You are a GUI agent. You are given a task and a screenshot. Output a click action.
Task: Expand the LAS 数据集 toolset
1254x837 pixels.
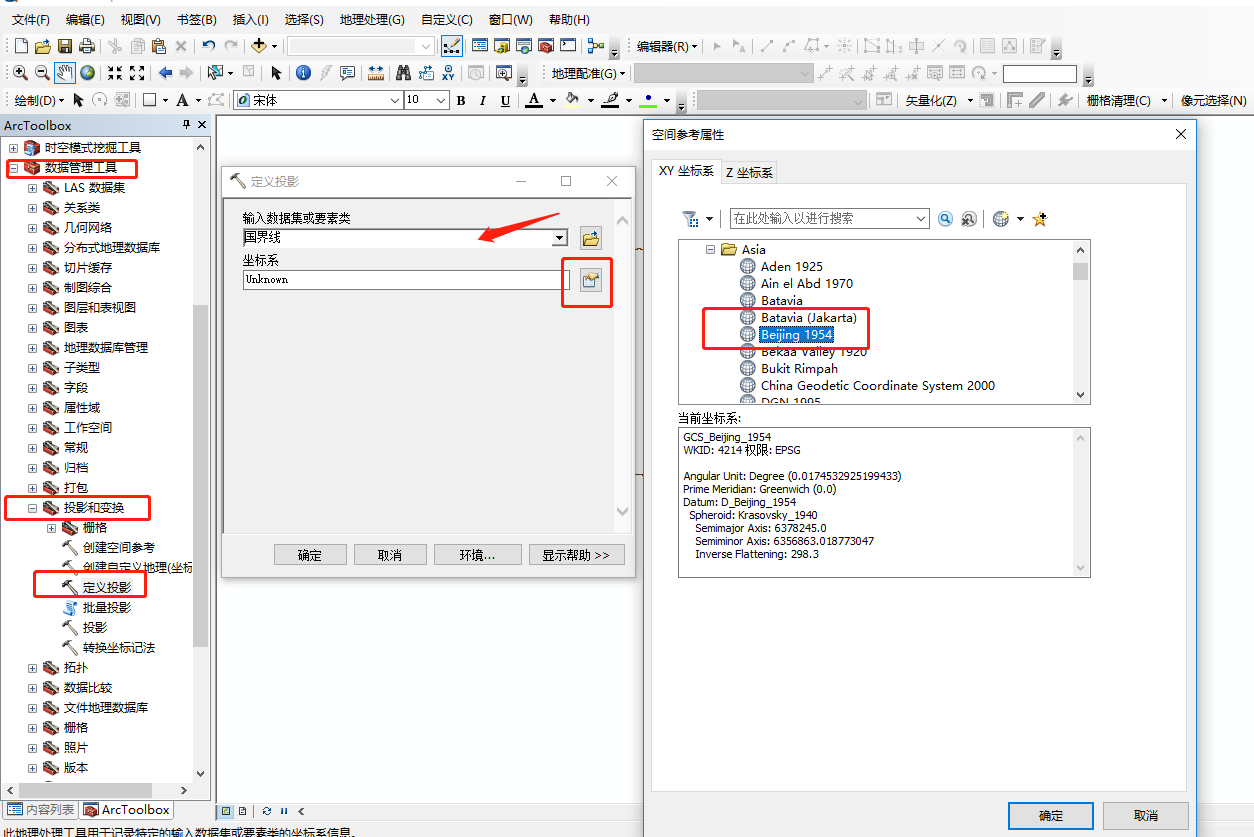(33, 188)
